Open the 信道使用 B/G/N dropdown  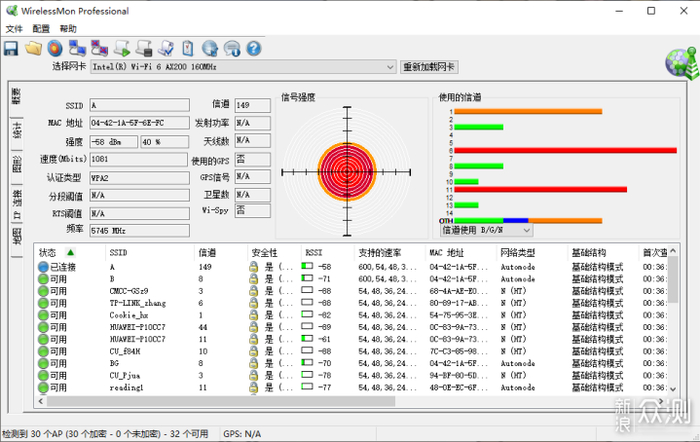(487, 230)
